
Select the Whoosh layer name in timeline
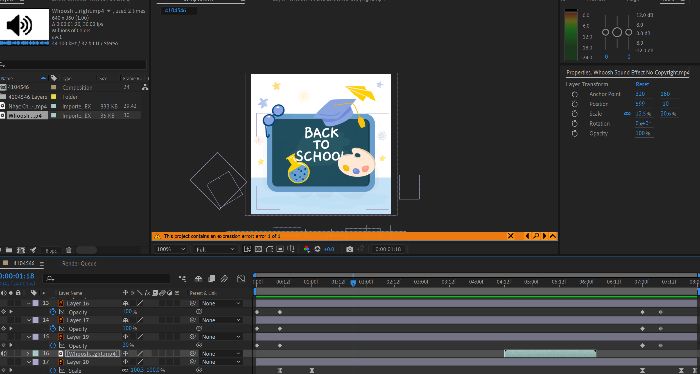(x=93, y=353)
